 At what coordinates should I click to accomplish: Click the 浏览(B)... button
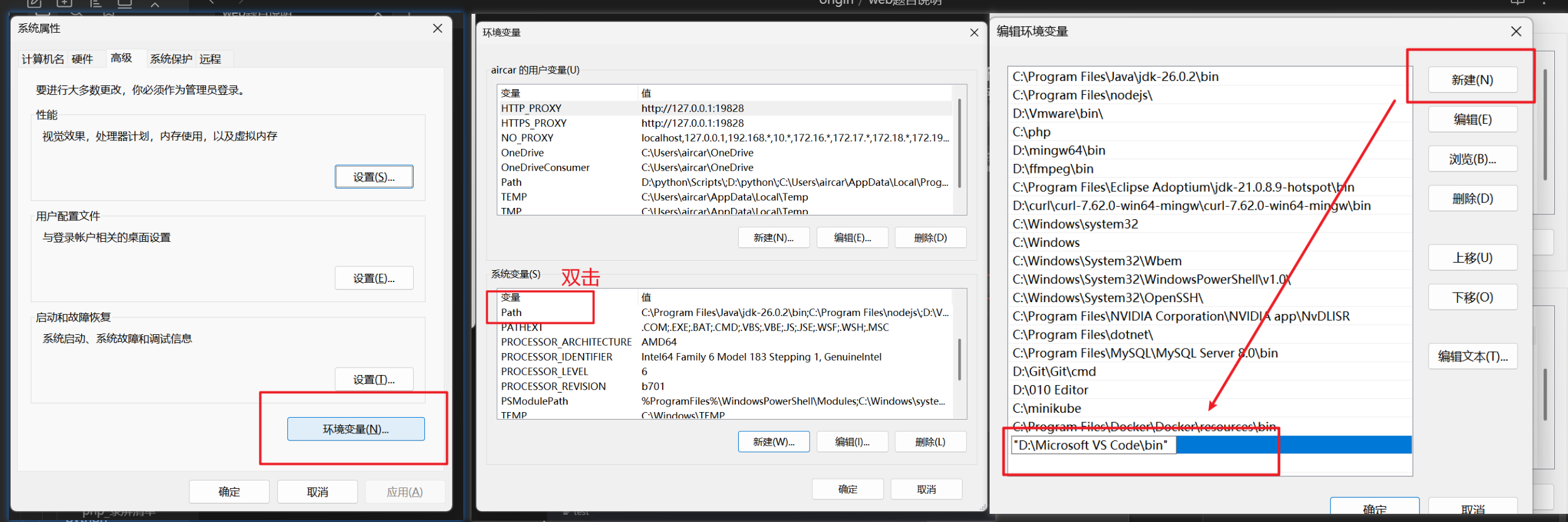1472,159
